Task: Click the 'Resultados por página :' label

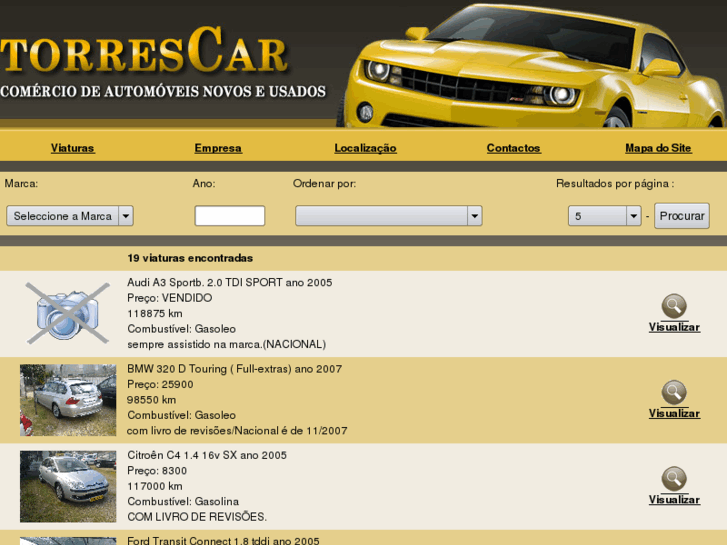Action: pos(615,184)
